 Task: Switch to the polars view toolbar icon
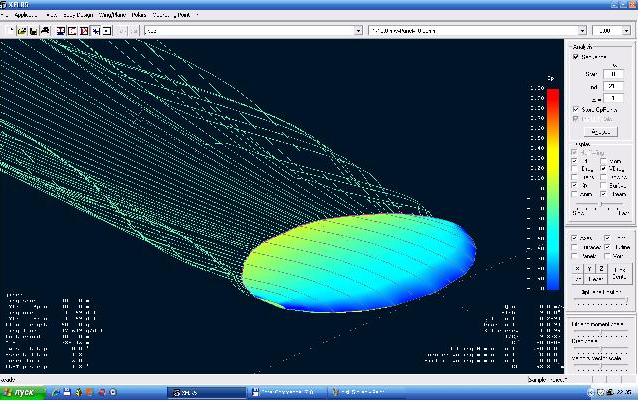pyautogui.click(x=72, y=31)
